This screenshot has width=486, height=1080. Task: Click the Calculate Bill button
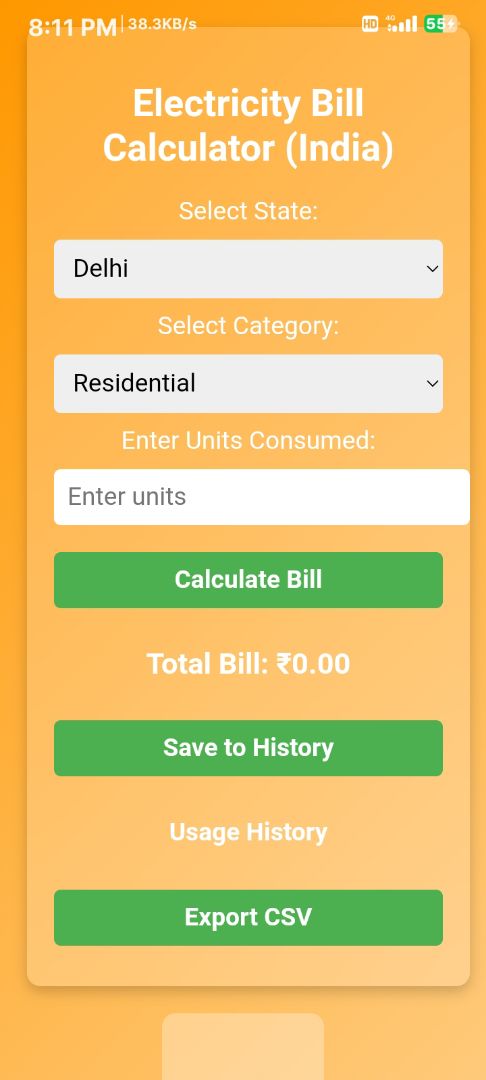[x=248, y=580]
